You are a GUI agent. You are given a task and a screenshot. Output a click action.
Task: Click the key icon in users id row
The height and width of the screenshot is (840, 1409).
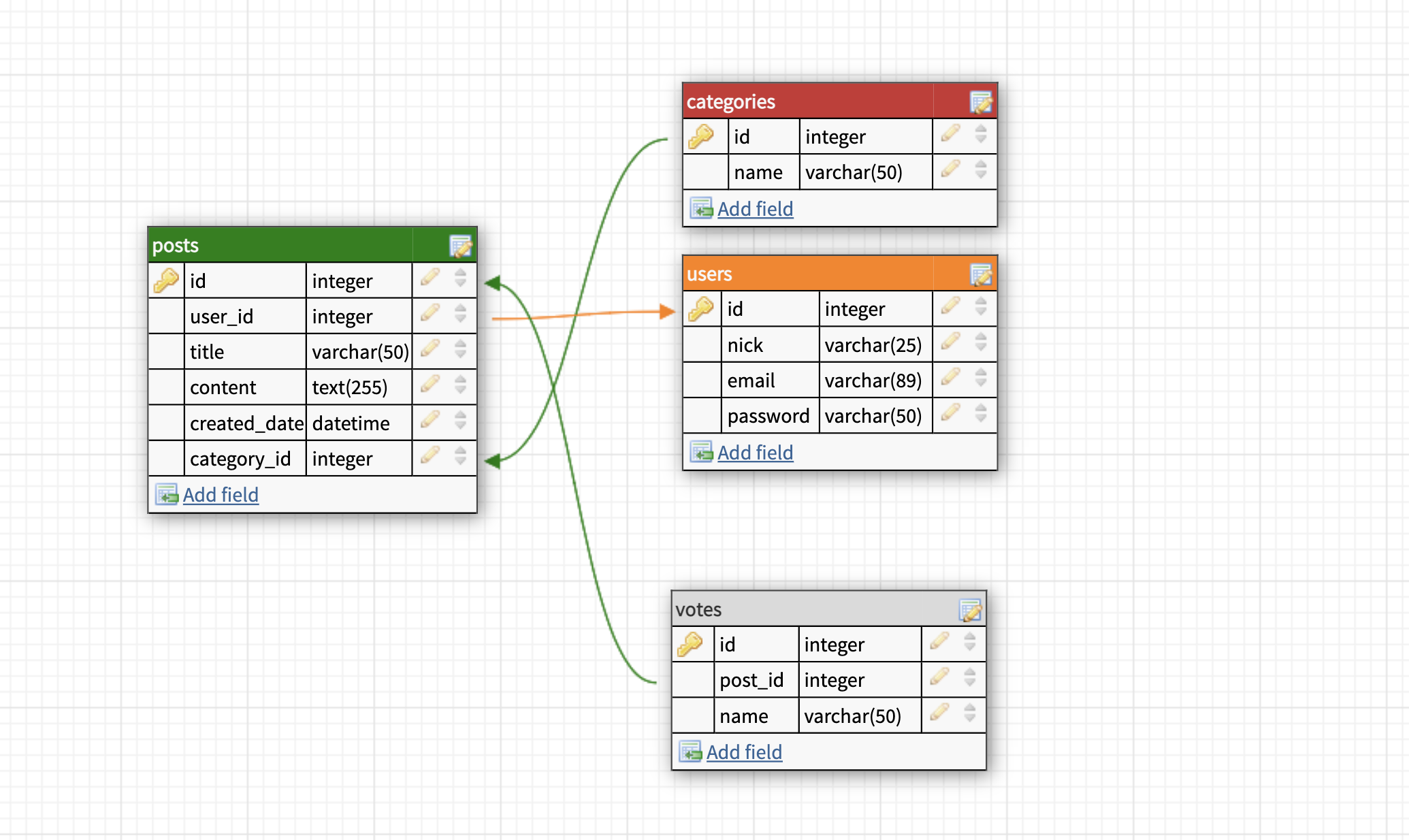701,309
